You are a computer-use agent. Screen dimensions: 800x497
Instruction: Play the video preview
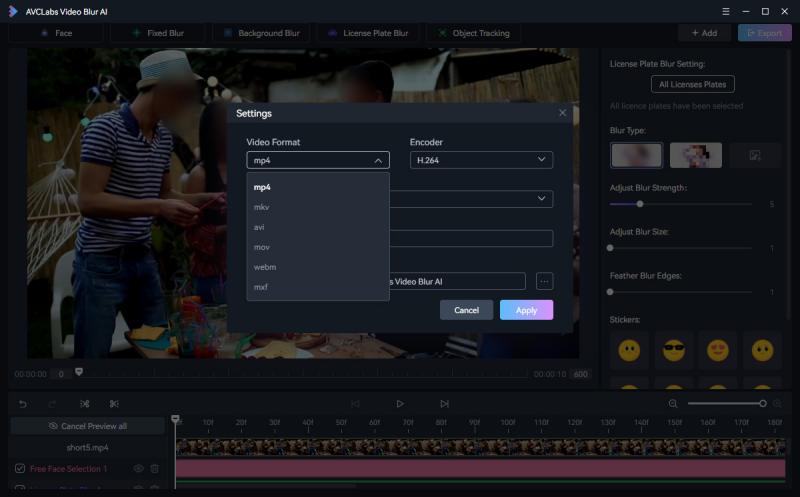point(399,404)
